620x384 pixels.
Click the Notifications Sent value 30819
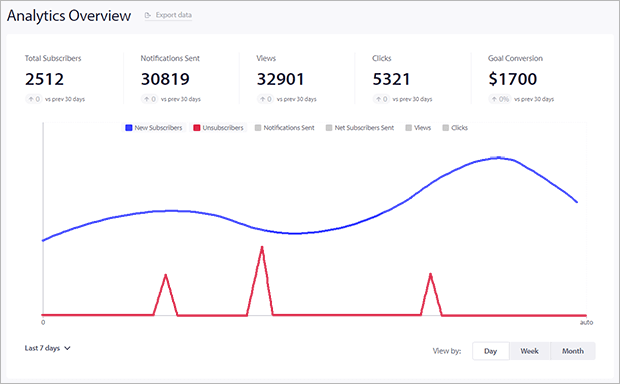click(165, 79)
